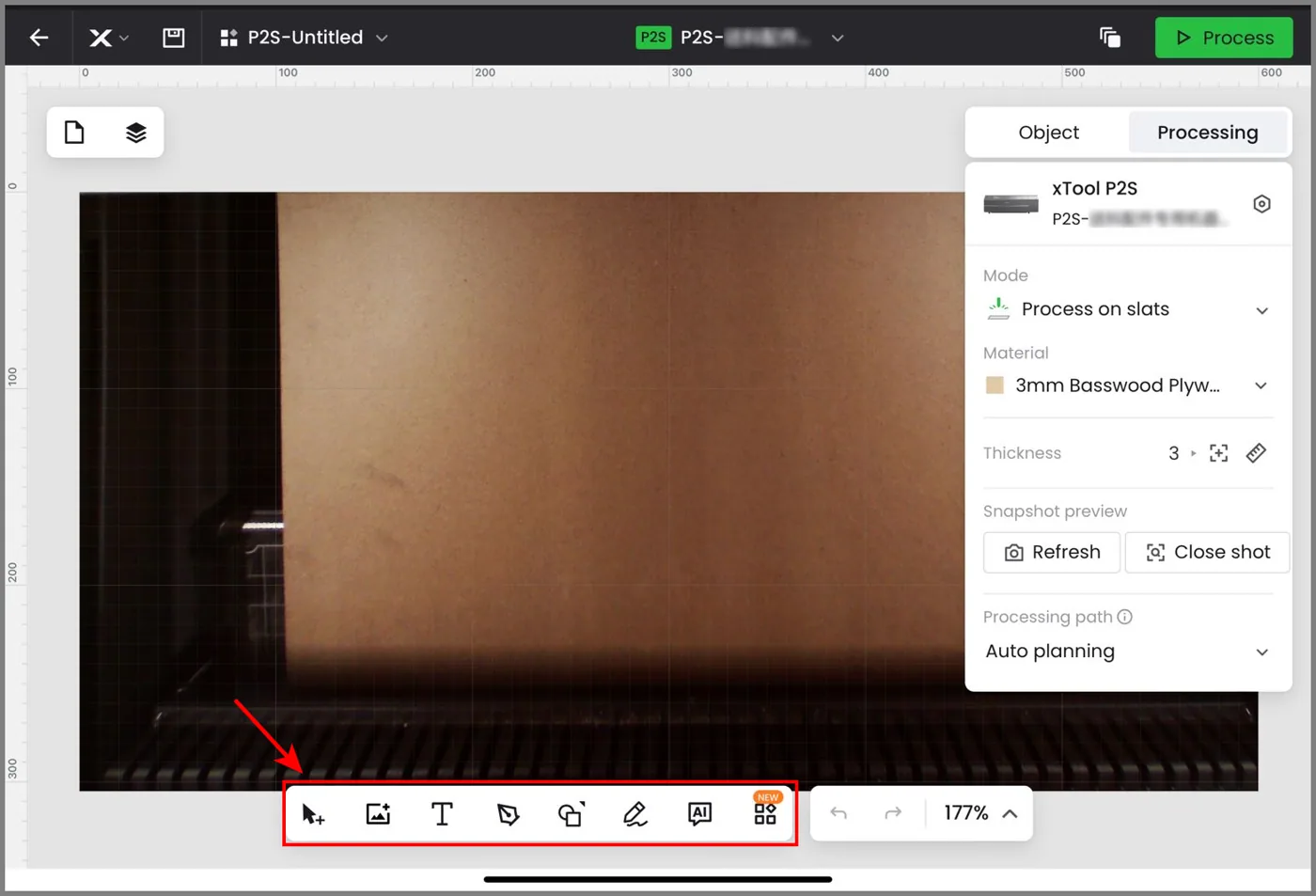Click the ruler measure thickness icon
Viewport: 1316px width, 896px height.
point(1256,453)
